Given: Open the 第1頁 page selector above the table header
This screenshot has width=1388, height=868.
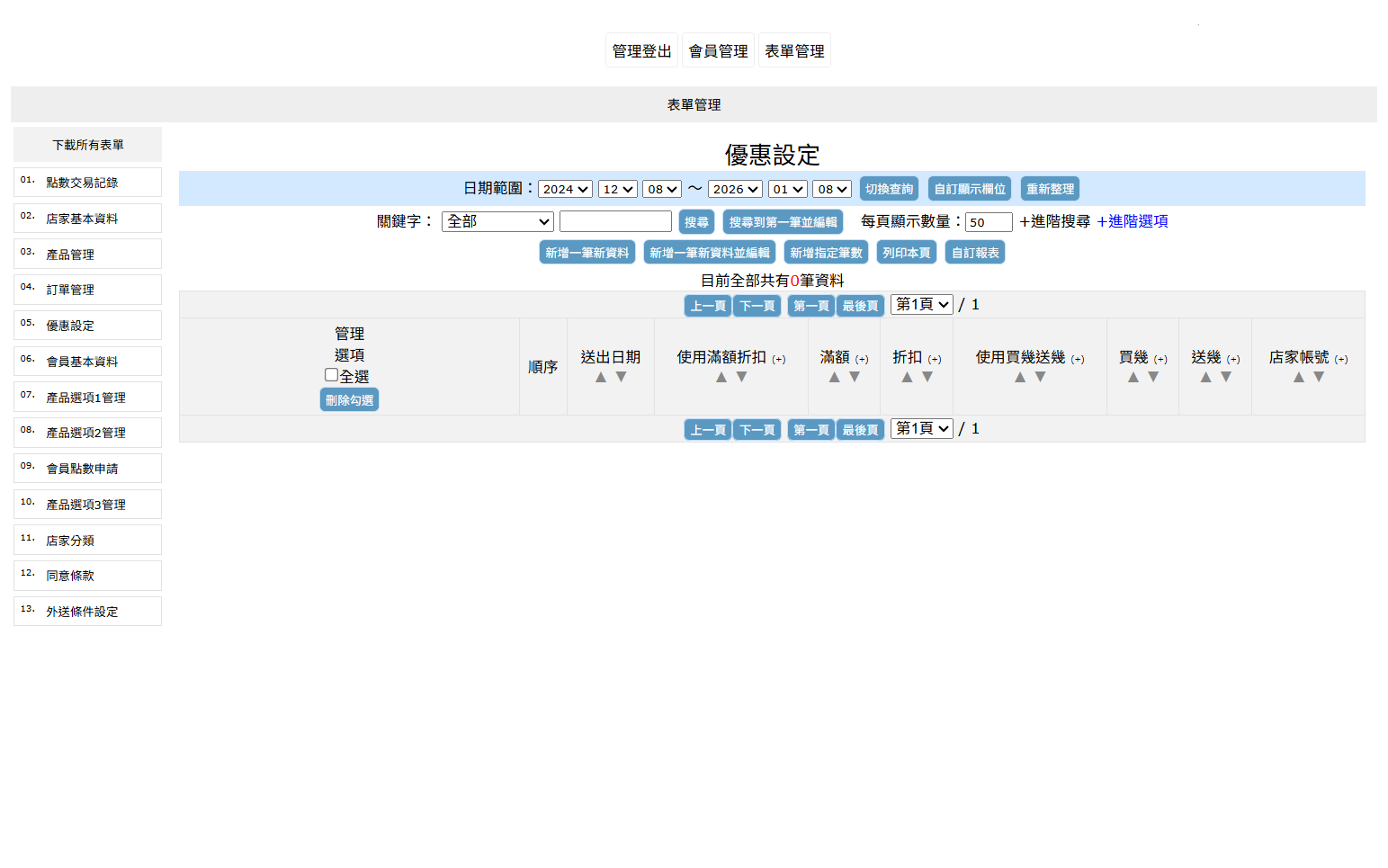Looking at the screenshot, I should tap(921, 304).
